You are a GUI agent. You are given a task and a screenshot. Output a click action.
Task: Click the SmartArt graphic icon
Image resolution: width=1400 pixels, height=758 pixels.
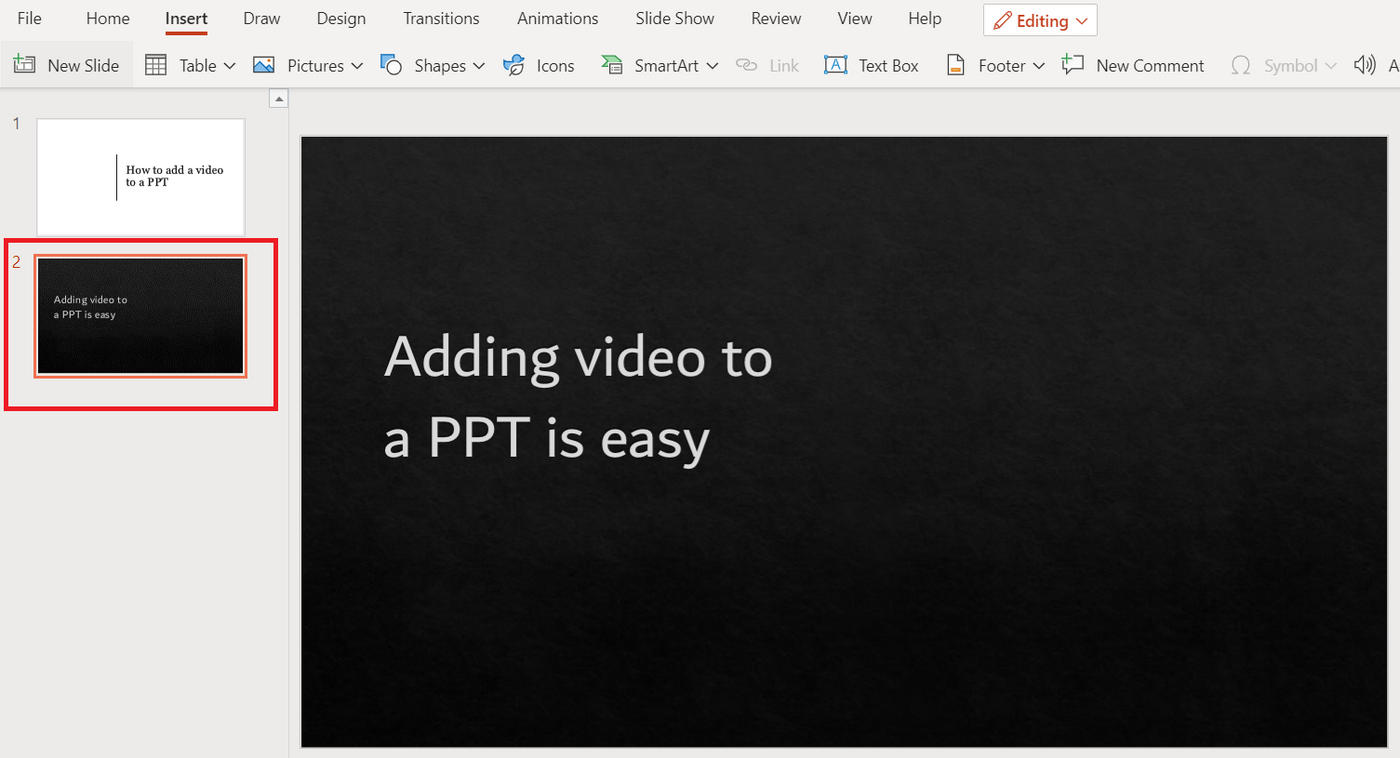pyautogui.click(x=612, y=64)
